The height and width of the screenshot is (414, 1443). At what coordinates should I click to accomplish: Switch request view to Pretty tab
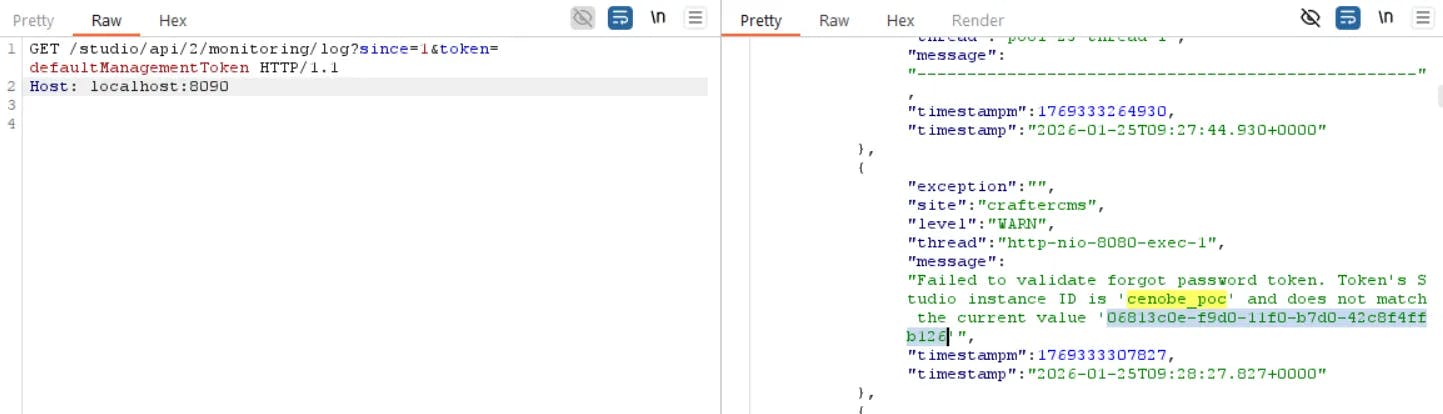(x=33, y=20)
